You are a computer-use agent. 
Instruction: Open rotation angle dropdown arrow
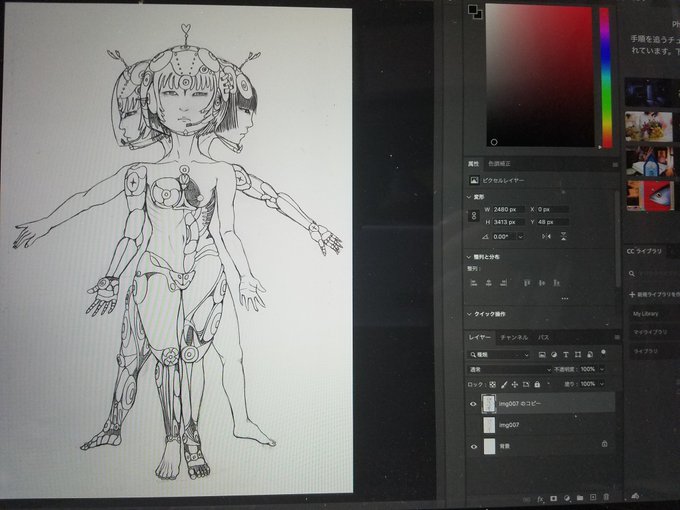(x=520, y=236)
